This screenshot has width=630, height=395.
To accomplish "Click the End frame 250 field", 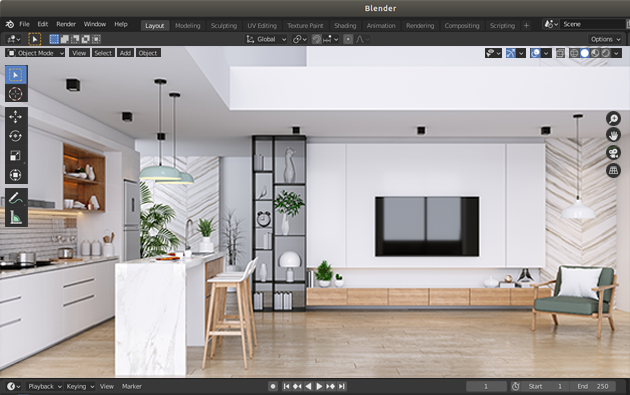I will click(593, 386).
